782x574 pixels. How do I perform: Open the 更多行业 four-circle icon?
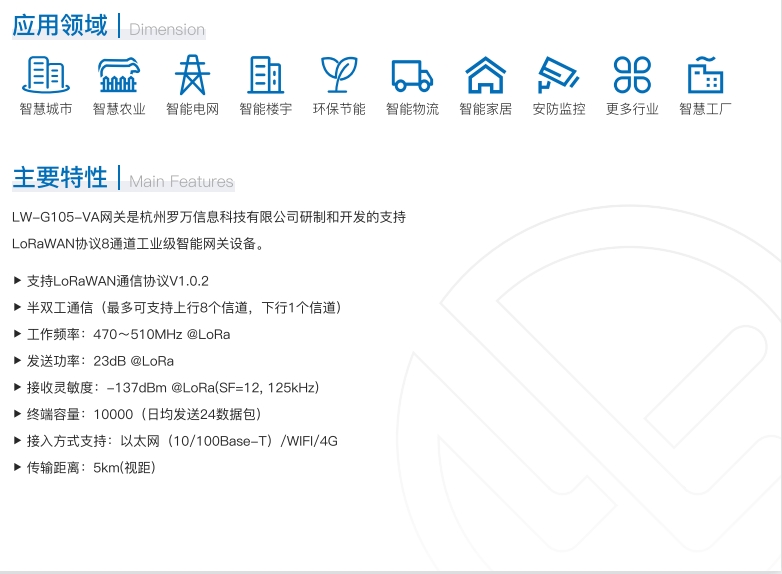[632, 75]
